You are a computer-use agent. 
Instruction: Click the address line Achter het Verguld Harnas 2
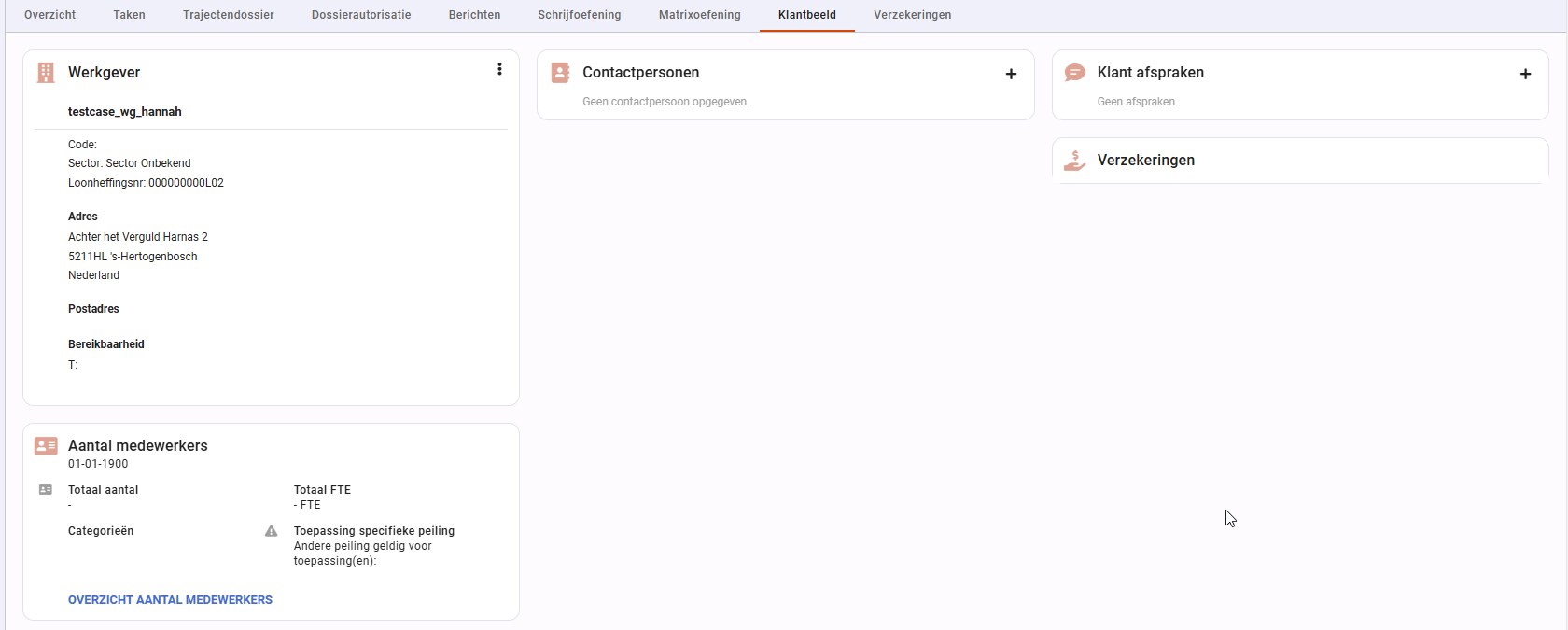click(x=138, y=237)
